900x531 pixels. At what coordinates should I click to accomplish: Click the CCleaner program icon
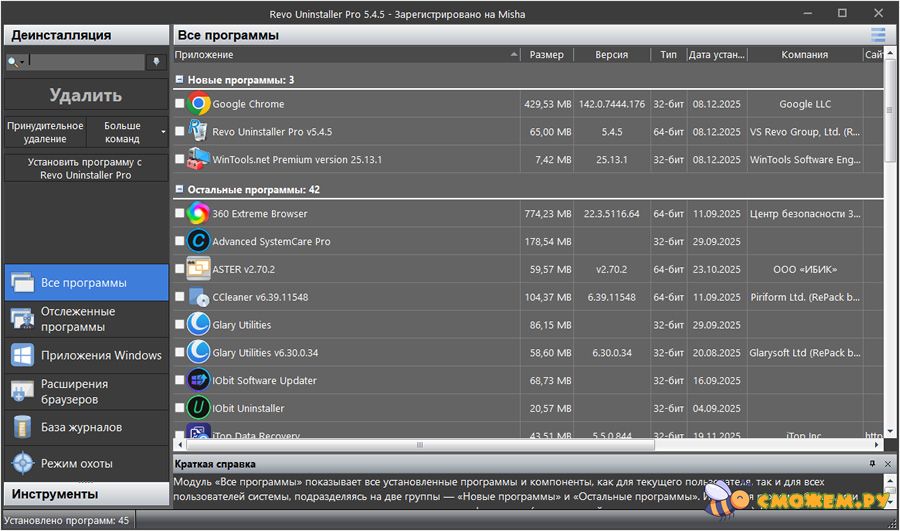(198, 297)
